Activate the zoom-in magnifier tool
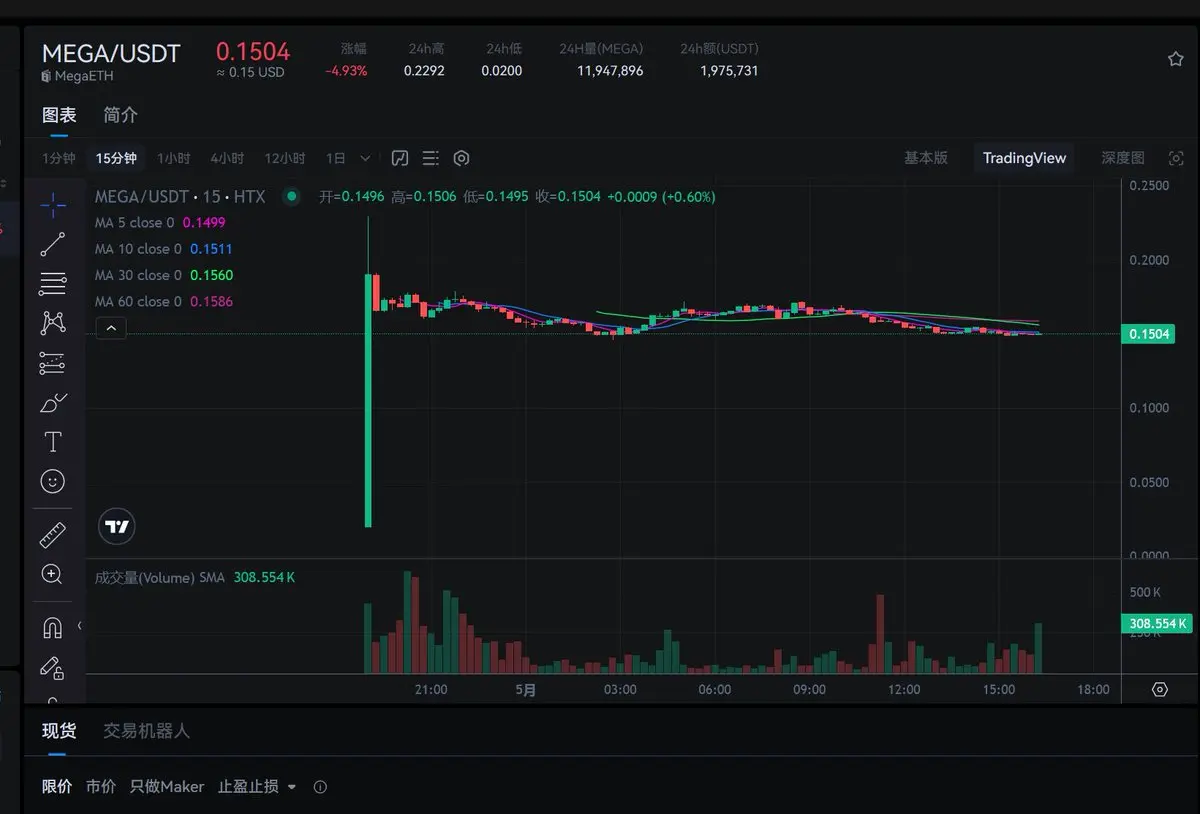Viewport: 1200px width, 814px height. coord(53,574)
